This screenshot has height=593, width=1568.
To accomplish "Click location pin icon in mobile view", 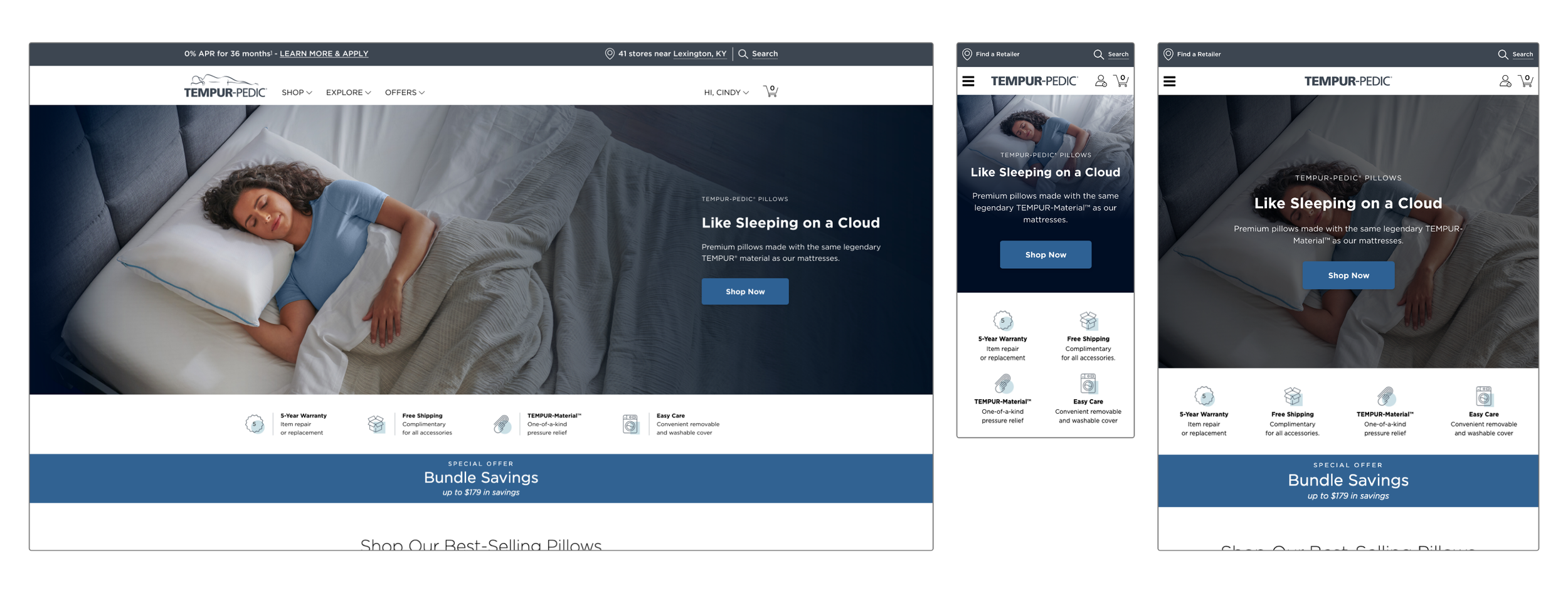I will [x=967, y=55].
